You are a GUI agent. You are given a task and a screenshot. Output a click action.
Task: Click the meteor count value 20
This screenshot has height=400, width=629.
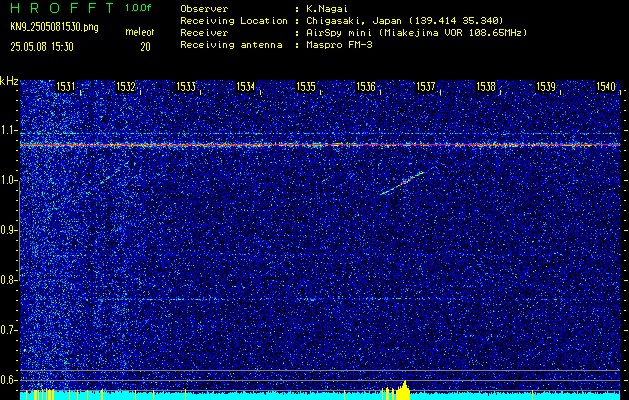(x=145, y=47)
